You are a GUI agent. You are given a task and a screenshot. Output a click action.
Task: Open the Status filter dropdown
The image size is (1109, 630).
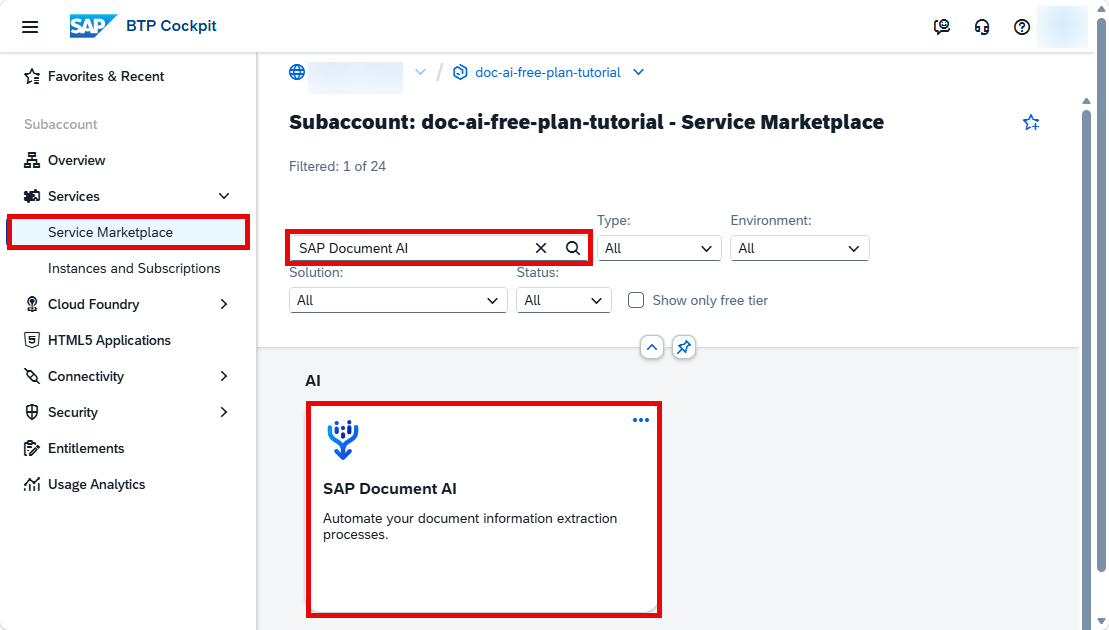coord(564,301)
